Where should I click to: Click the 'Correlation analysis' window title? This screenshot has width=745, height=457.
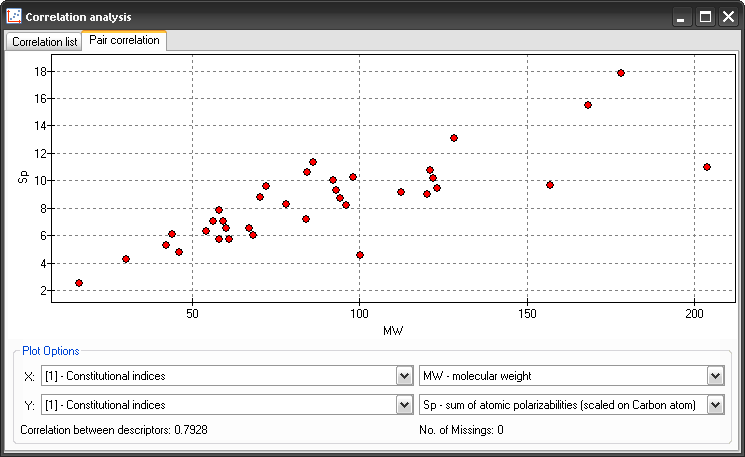[x=78, y=17]
